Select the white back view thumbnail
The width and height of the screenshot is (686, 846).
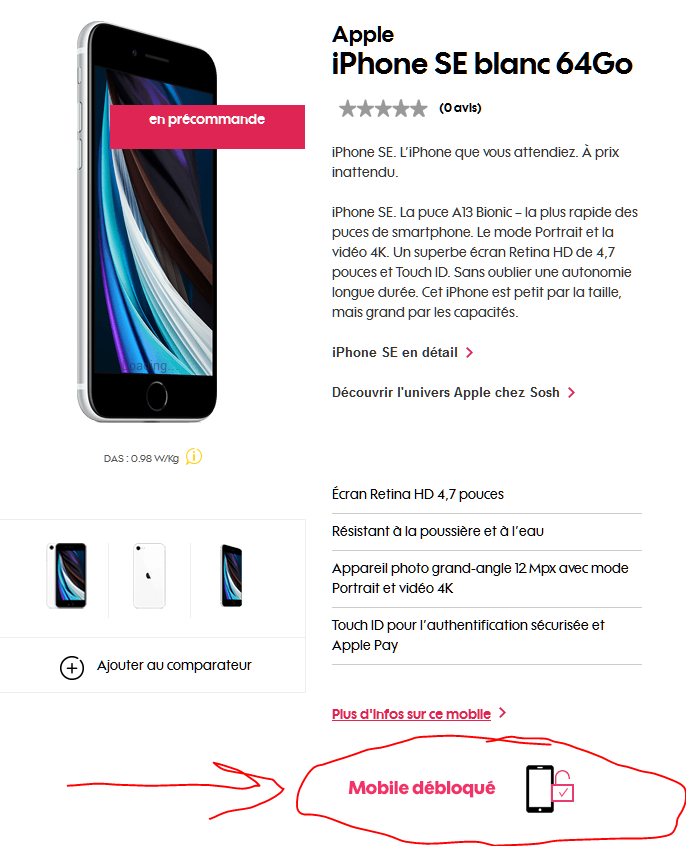(x=150, y=576)
